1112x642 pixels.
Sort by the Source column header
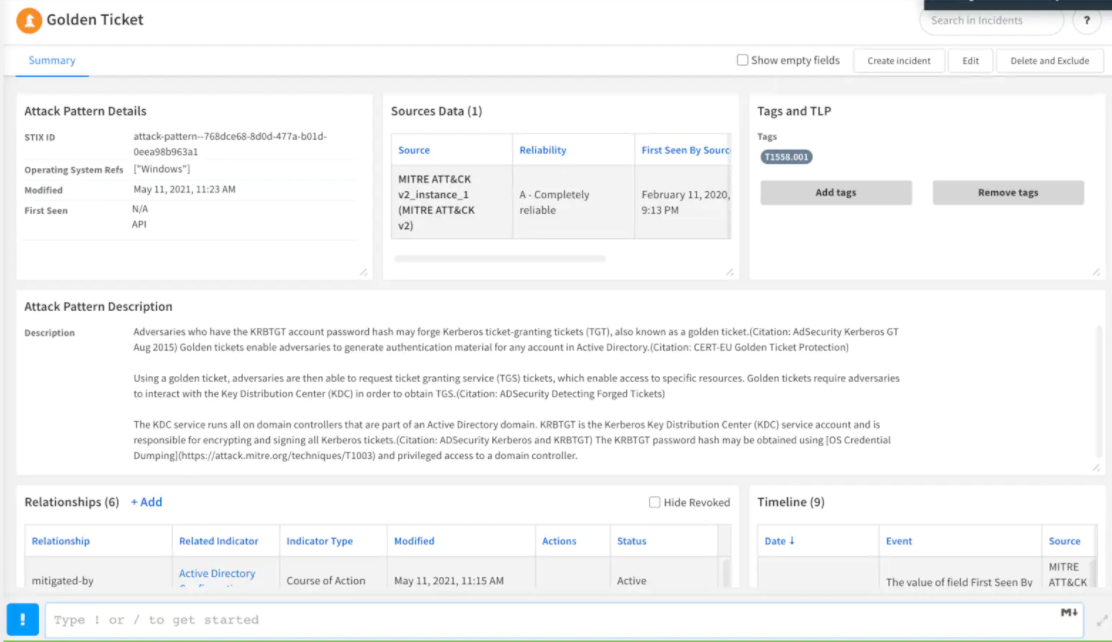point(414,150)
